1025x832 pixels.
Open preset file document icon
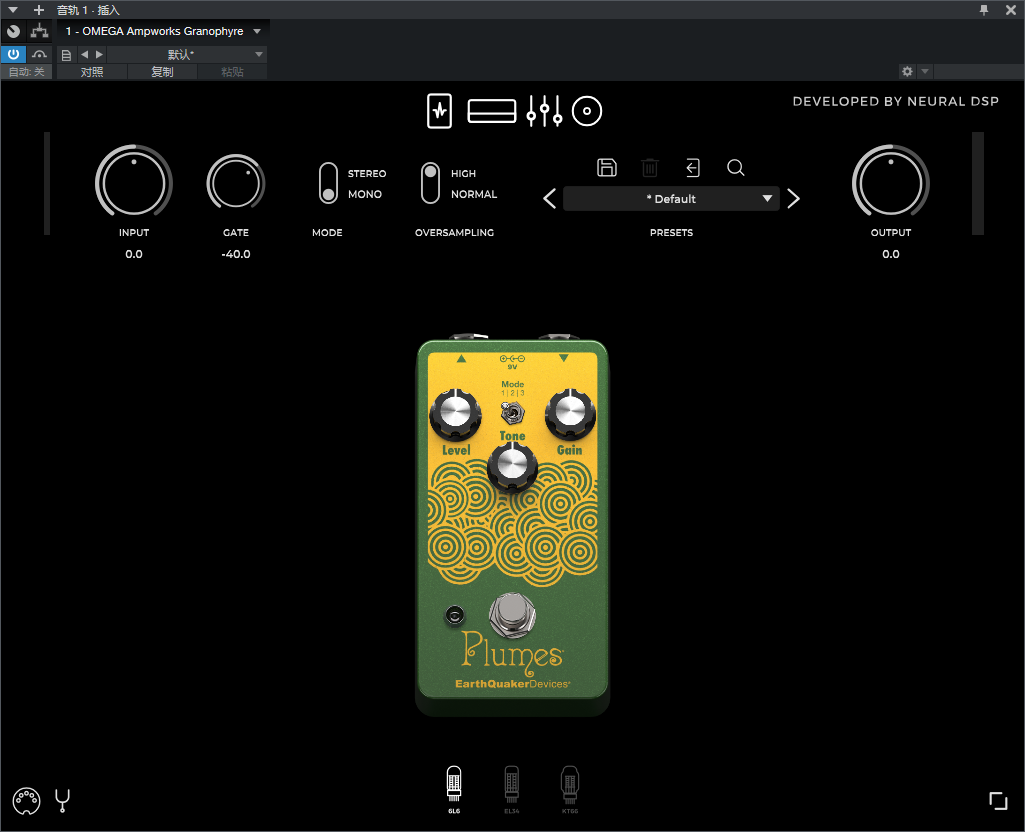(x=66, y=55)
